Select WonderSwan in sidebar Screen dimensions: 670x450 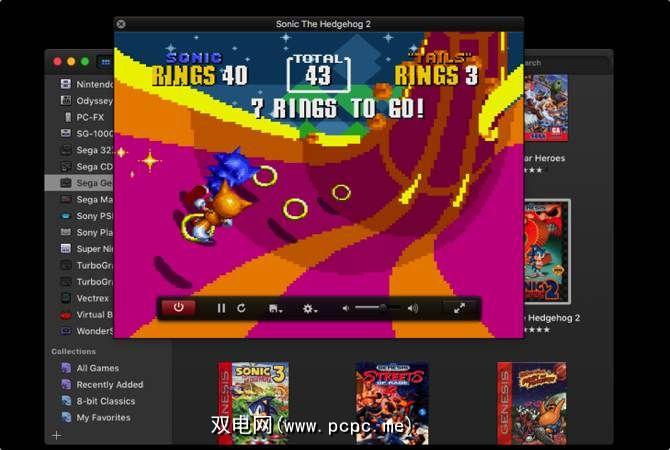point(86,331)
